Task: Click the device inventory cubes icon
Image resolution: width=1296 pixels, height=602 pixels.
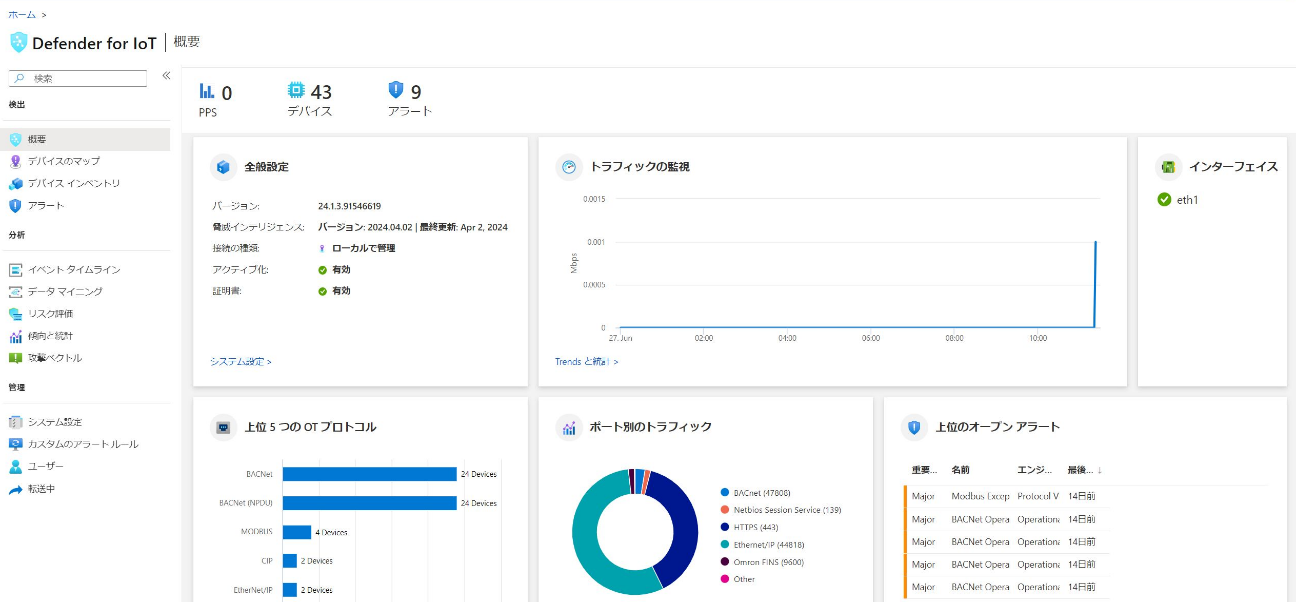Action: pyautogui.click(x=15, y=183)
